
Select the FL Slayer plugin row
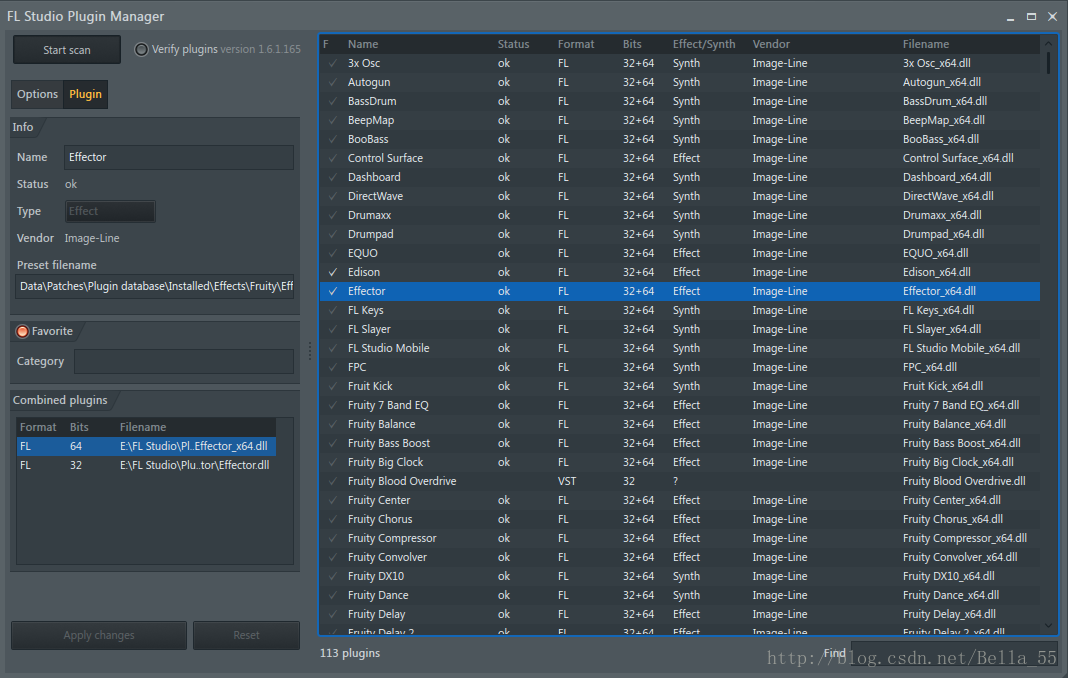click(x=680, y=329)
